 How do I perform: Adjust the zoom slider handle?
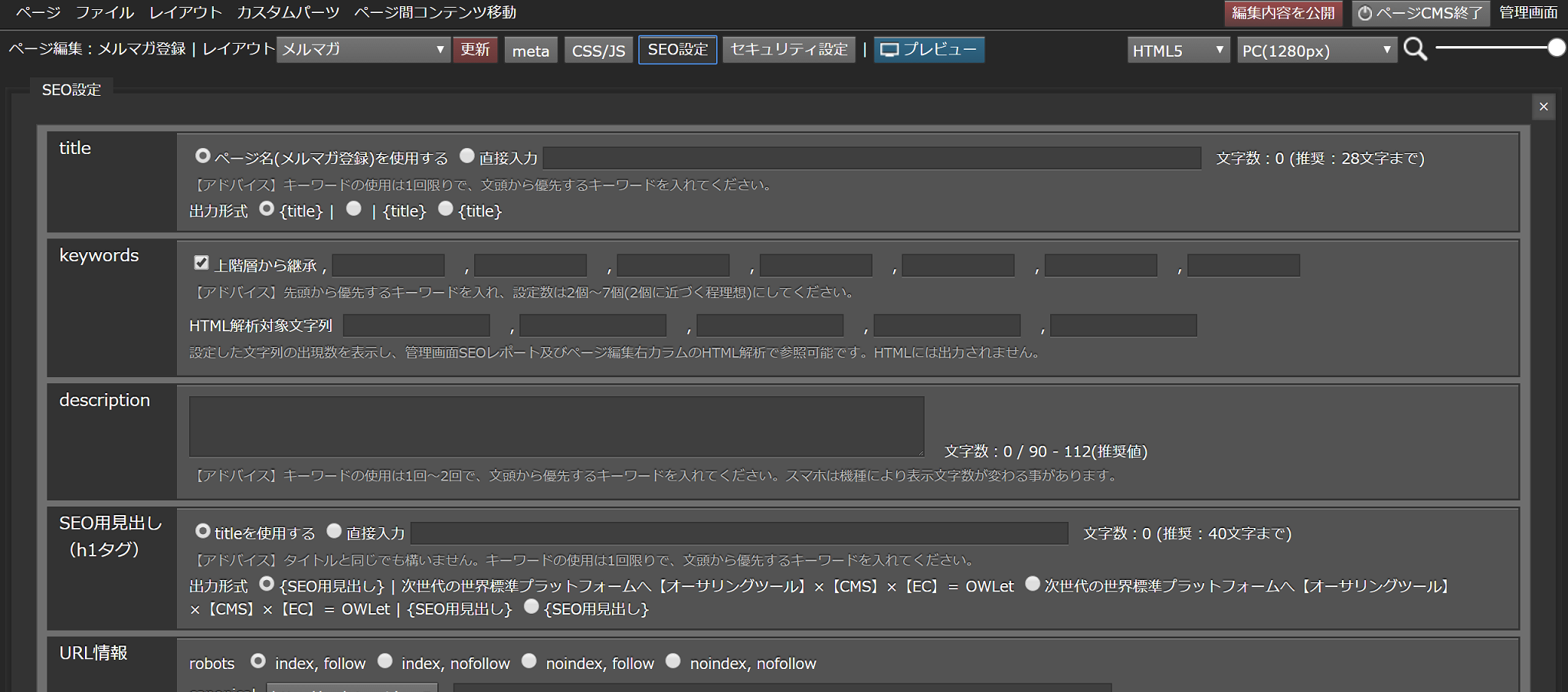coord(1557,48)
